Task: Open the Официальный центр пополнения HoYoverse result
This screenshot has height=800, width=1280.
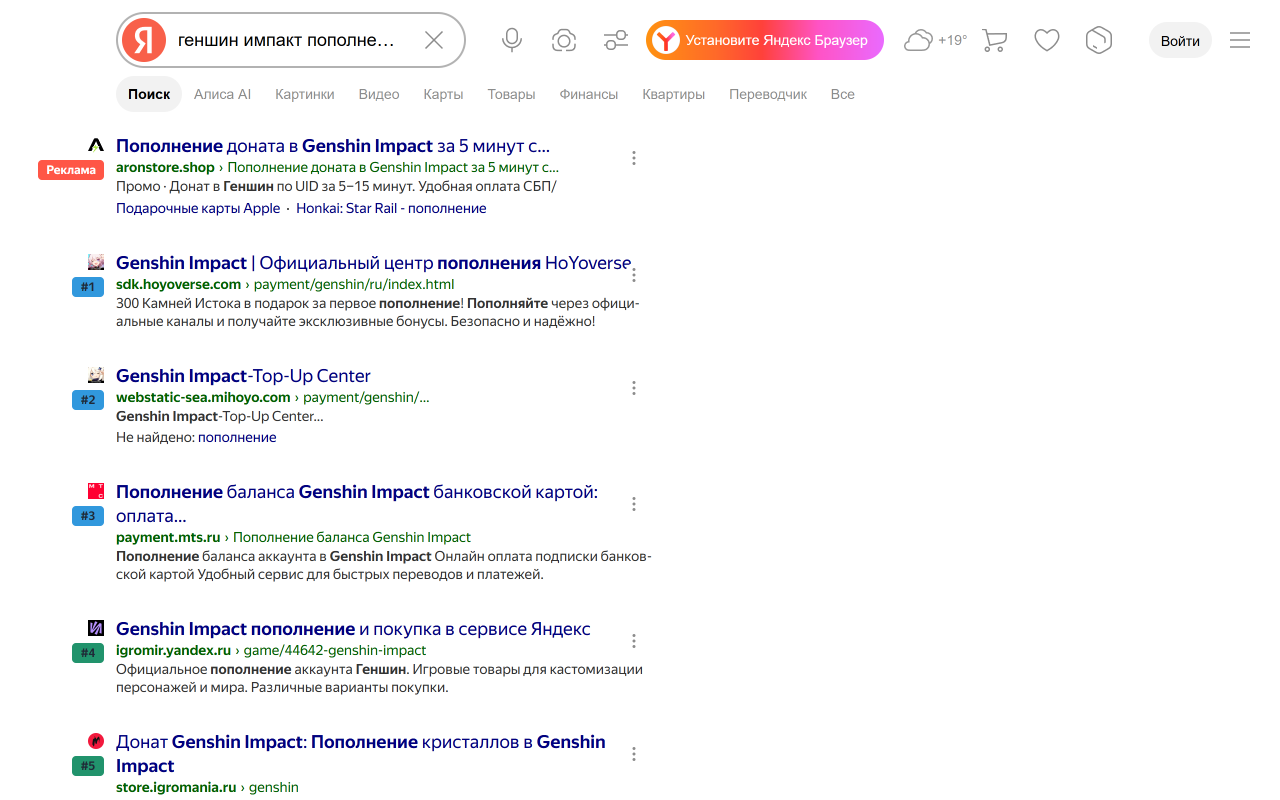Action: 374,263
